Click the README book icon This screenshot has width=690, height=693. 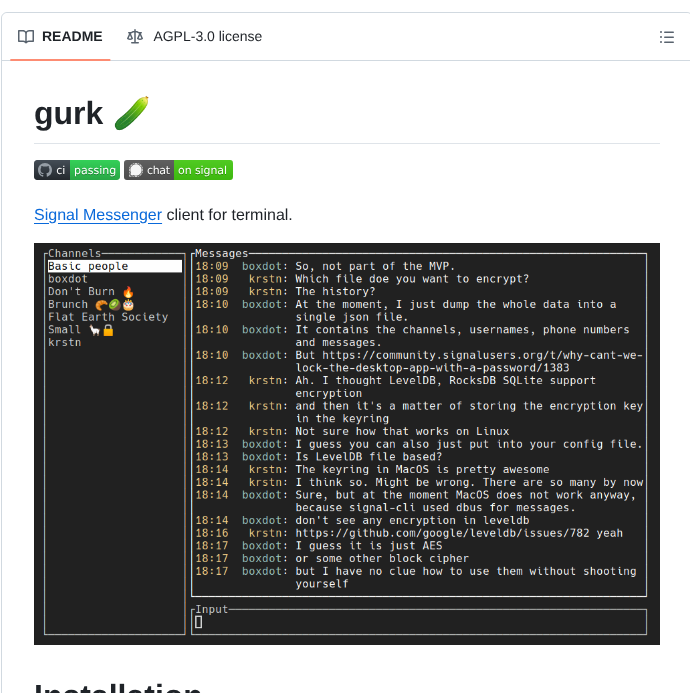(x=26, y=37)
